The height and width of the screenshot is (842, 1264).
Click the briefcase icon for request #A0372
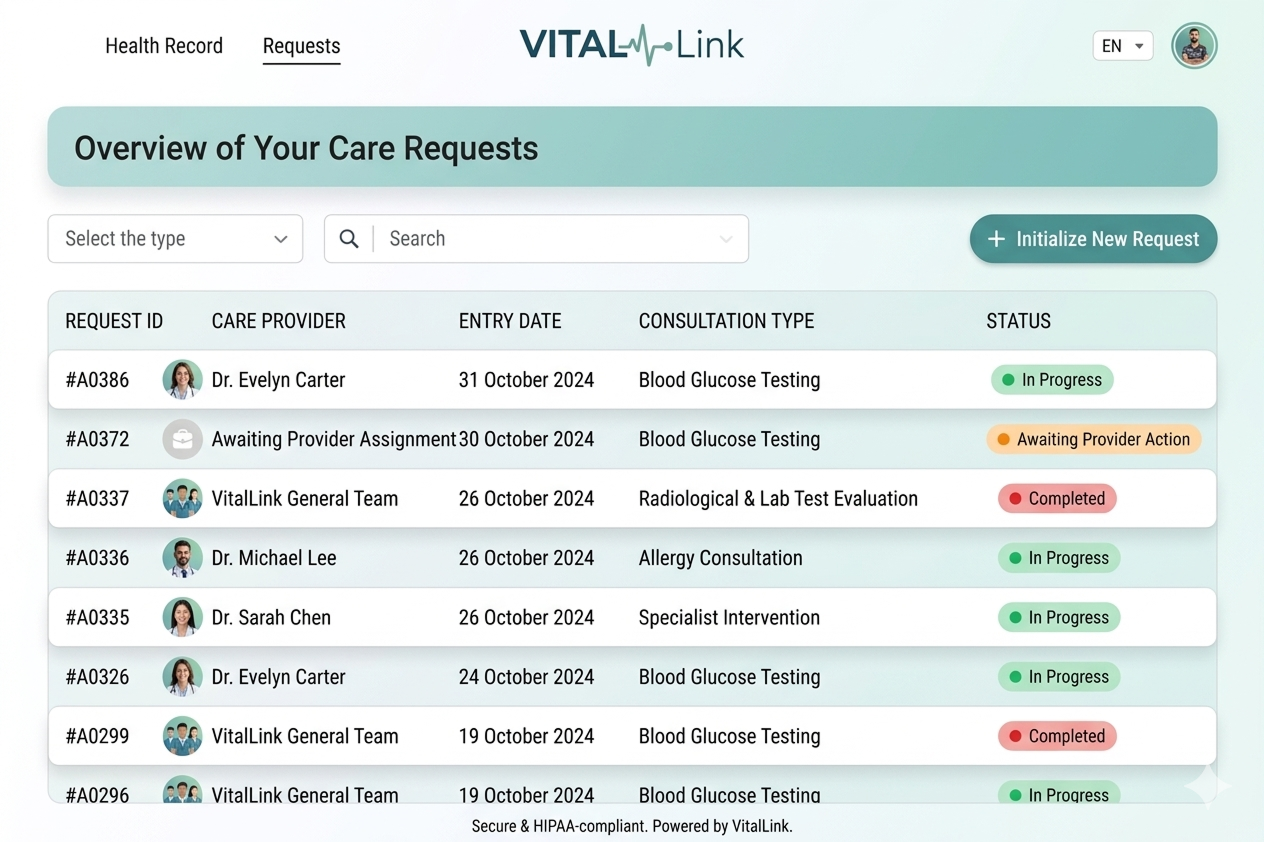click(x=182, y=439)
